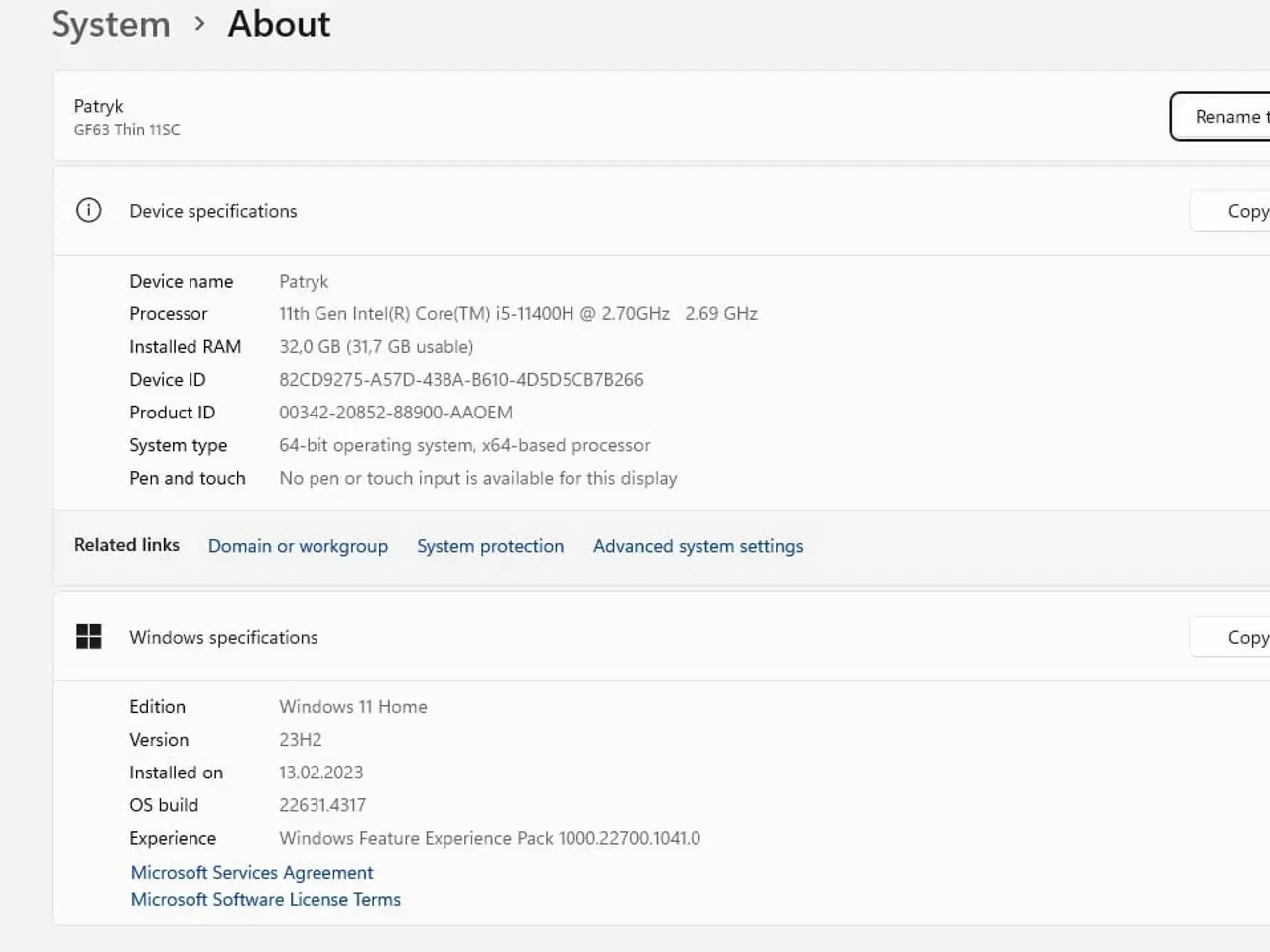Click the Rename this PC button
Viewport: 1270px width, 952px height.
pyautogui.click(x=1219, y=116)
